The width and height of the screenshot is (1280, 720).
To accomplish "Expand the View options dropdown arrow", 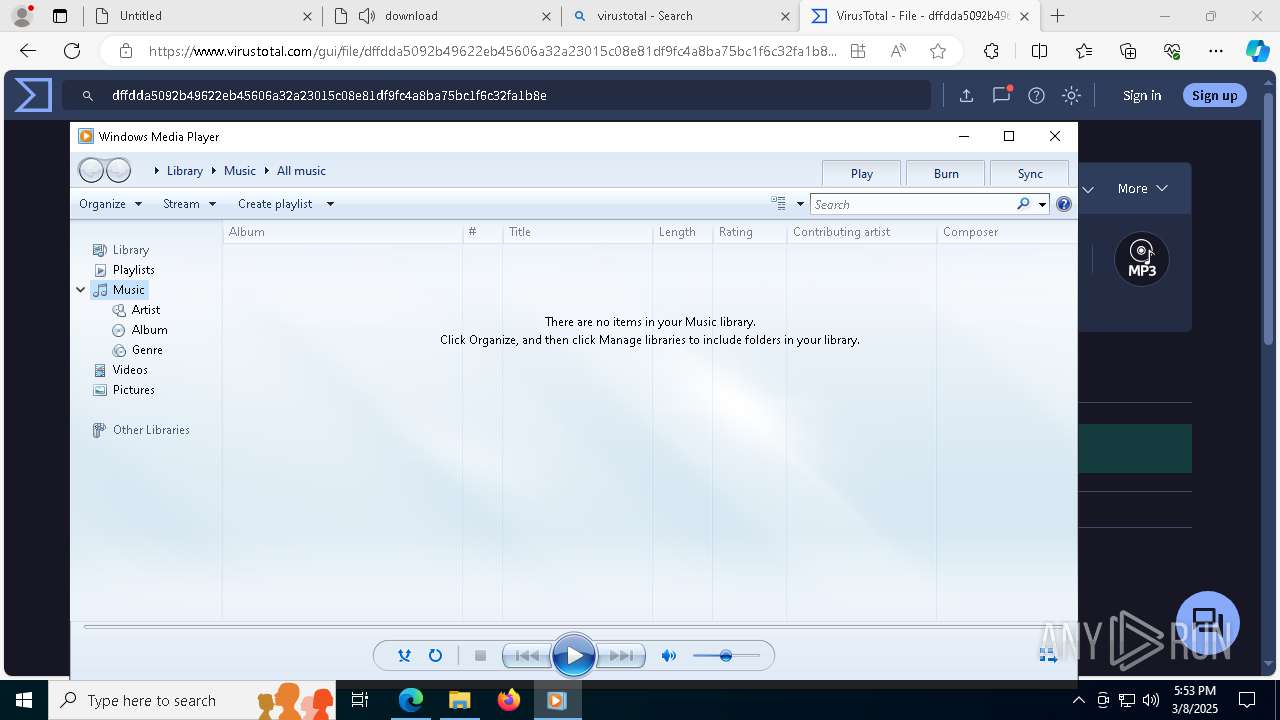I will pyautogui.click(x=800, y=204).
